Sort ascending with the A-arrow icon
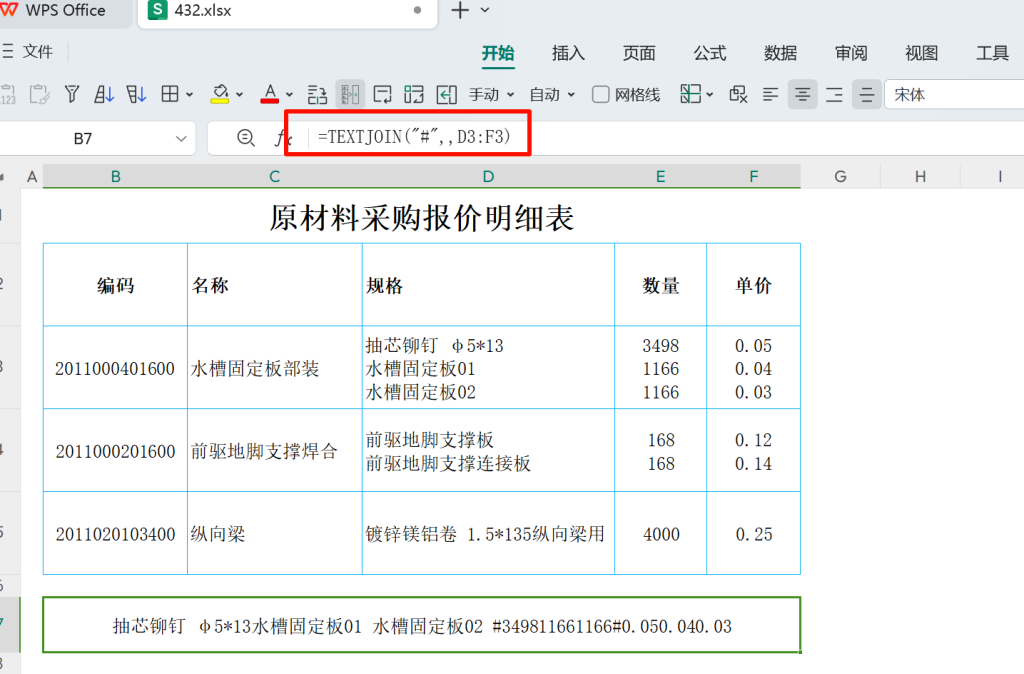Image resolution: width=1024 pixels, height=674 pixels. 104,95
